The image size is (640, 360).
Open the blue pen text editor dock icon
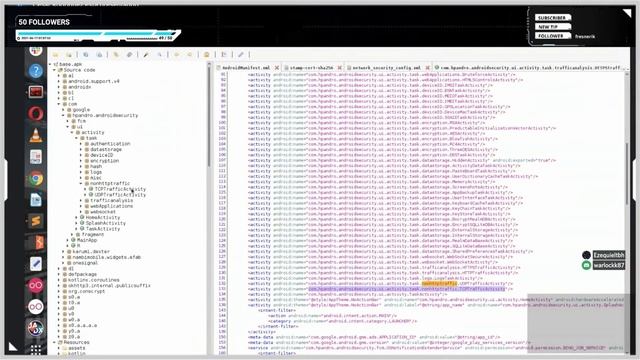36,264
